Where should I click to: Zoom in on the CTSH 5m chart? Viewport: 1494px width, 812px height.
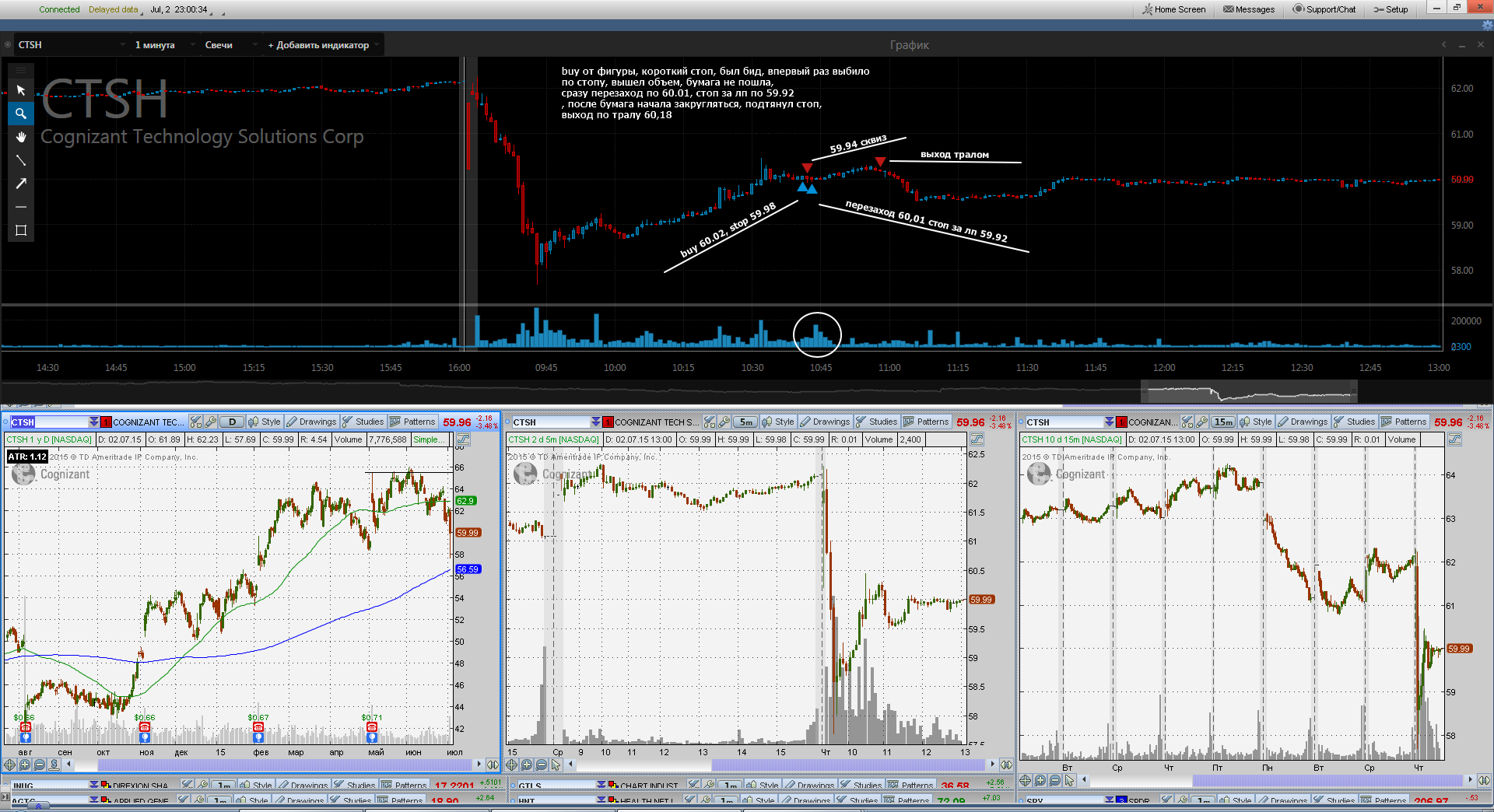pos(527,765)
